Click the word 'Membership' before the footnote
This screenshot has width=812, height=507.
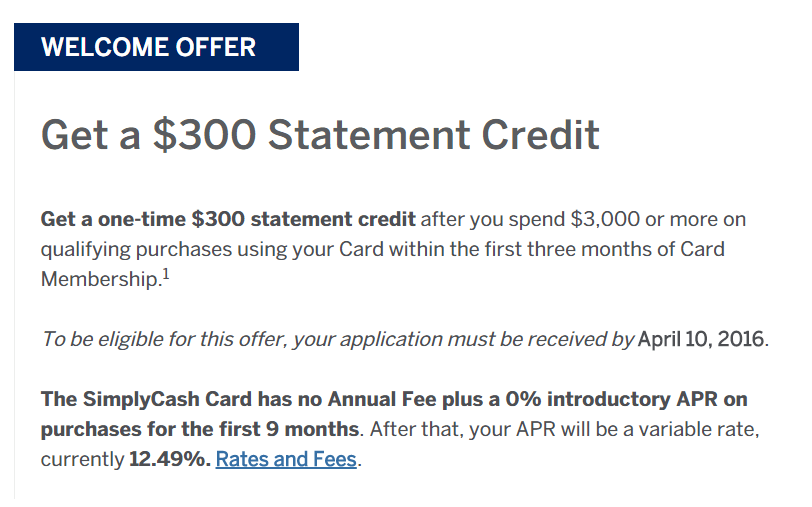coord(100,280)
